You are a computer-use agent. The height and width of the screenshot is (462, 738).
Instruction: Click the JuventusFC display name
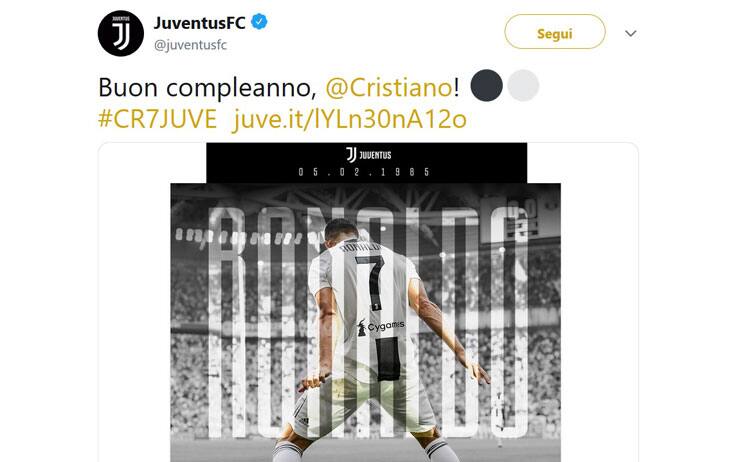(200, 23)
